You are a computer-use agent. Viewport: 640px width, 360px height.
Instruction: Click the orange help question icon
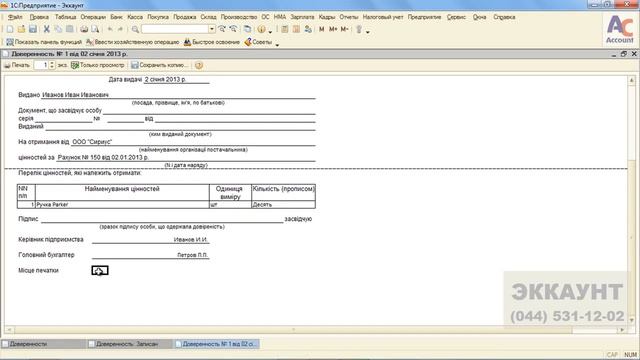(199, 65)
